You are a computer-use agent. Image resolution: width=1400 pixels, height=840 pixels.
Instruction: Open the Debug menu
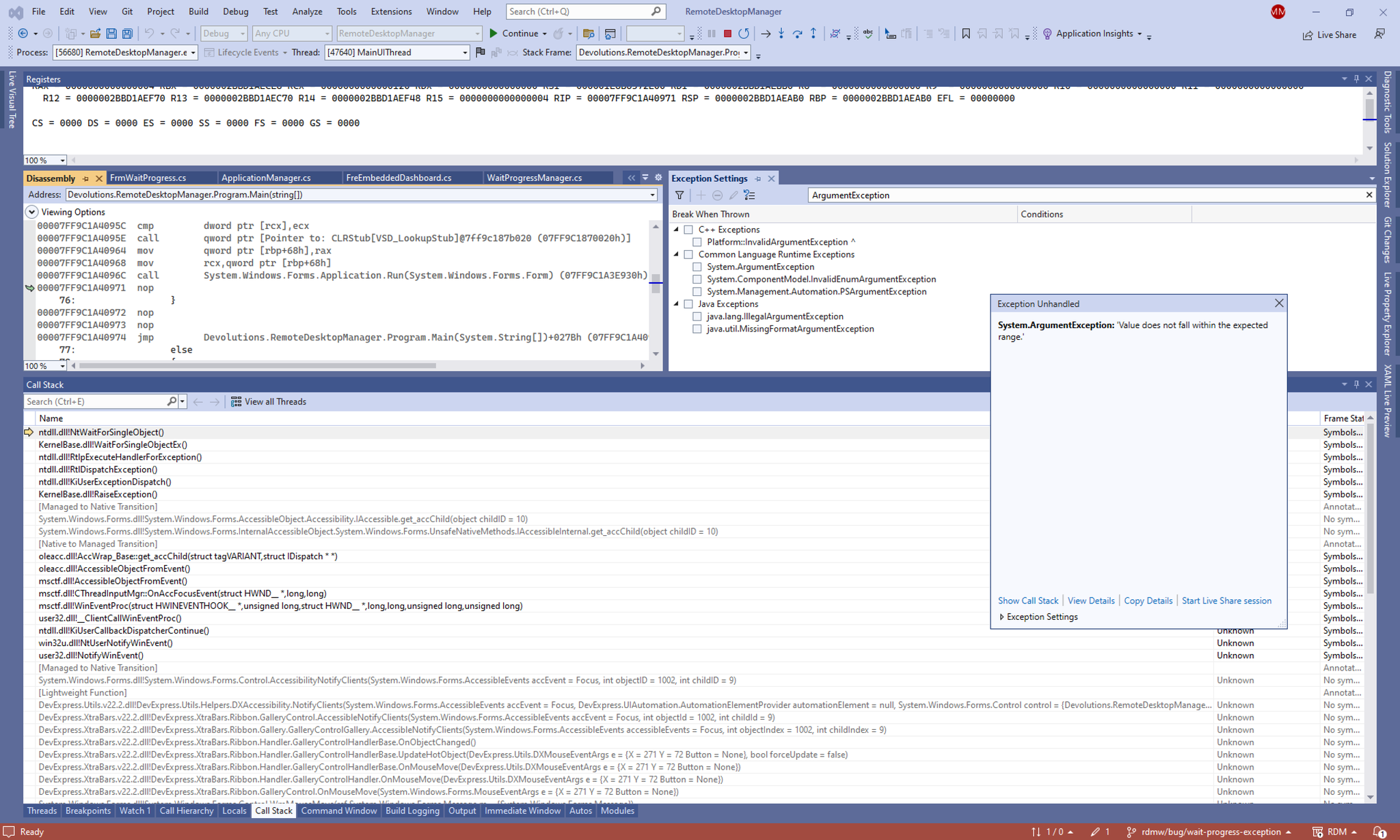point(235,12)
